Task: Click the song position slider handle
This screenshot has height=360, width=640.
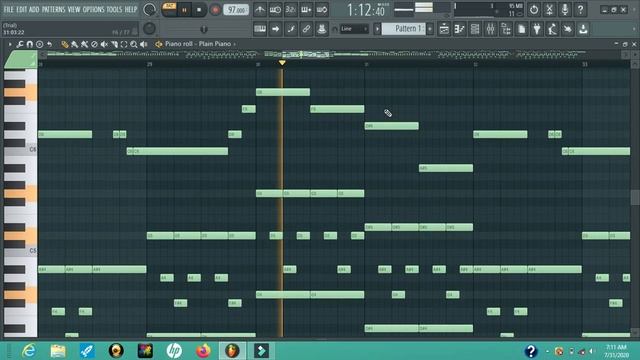Action: 204,29
